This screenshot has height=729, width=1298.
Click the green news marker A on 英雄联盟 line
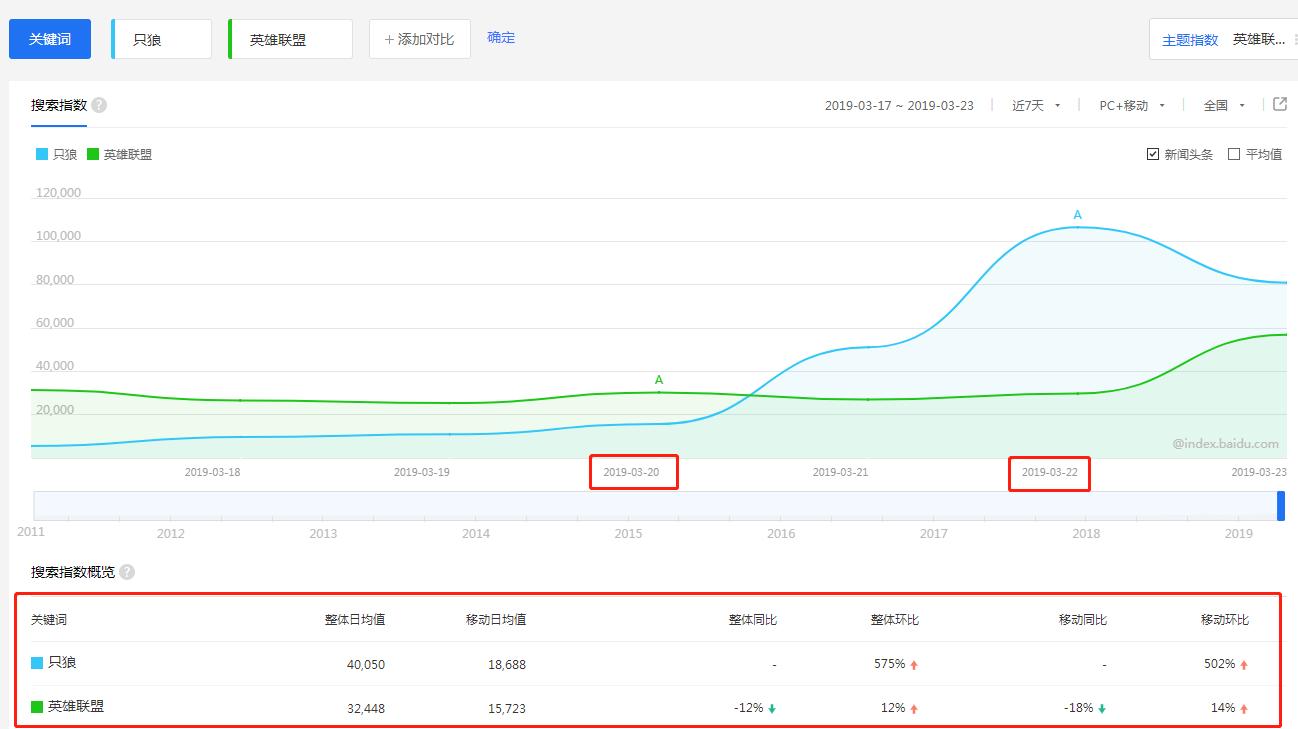659,380
